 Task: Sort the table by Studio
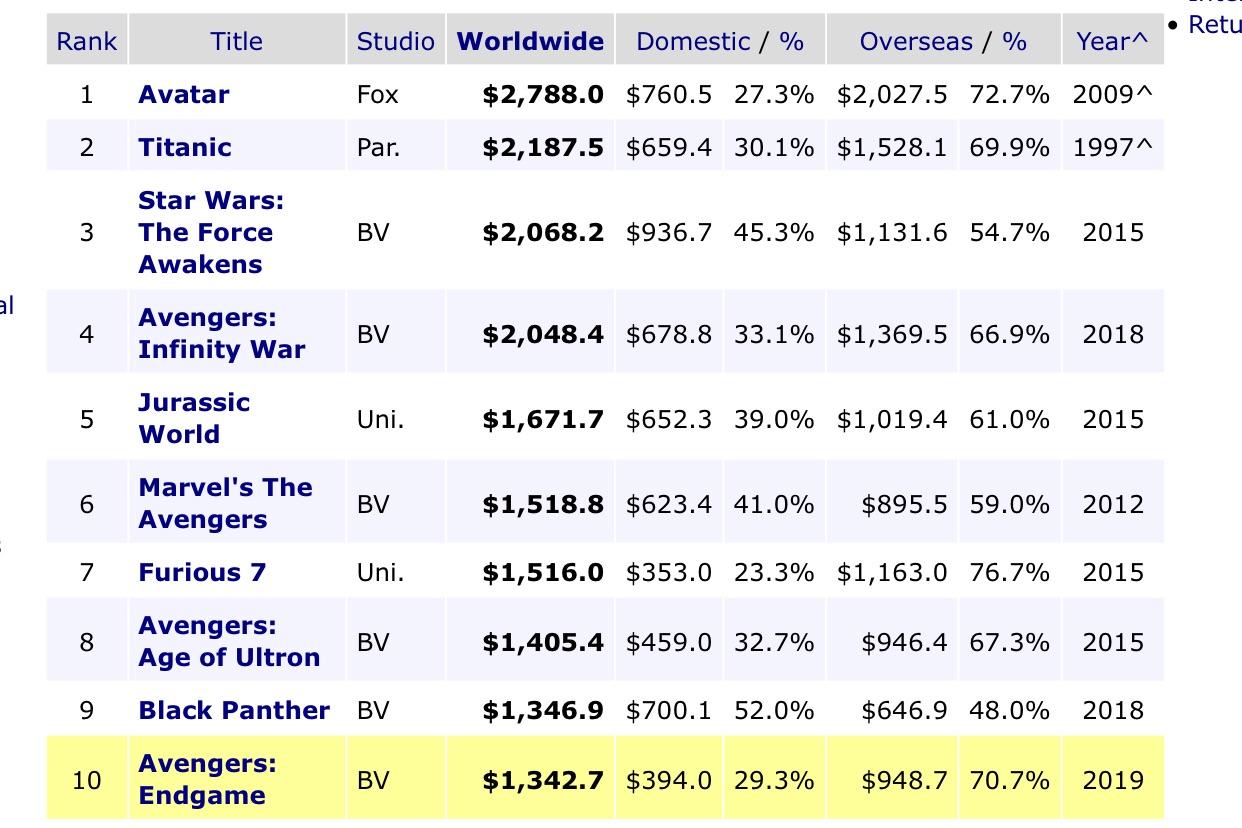tap(395, 40)
